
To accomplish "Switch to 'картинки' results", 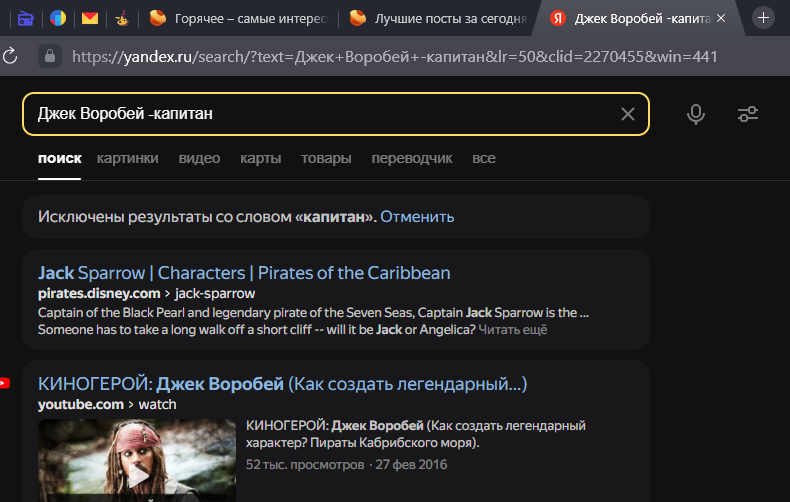I will click(x=127, y=158).
